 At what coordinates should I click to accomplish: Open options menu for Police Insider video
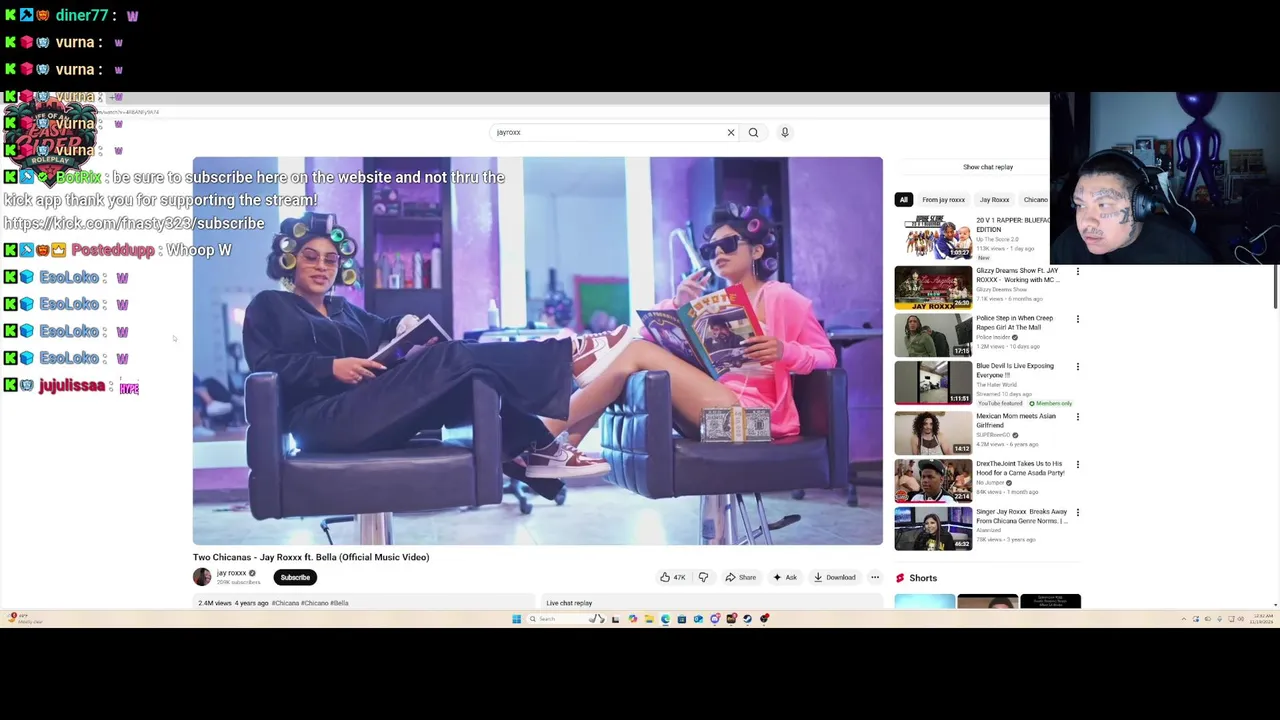tap(1077, 319)
